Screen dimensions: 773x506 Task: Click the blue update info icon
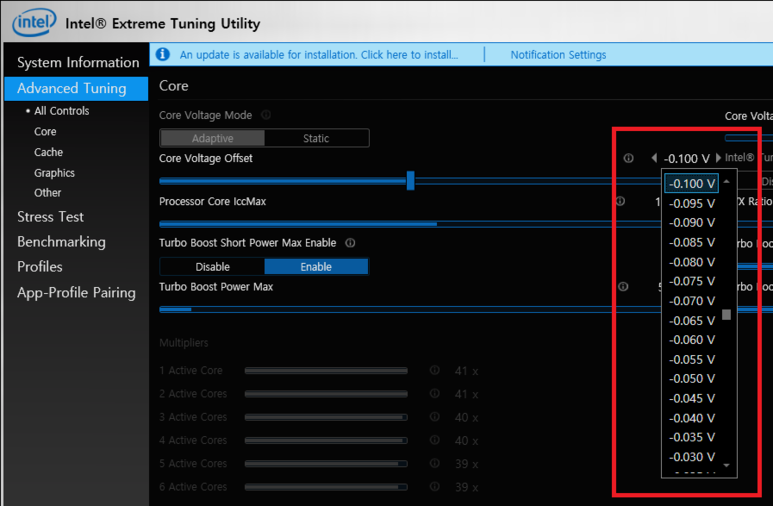point(163,54)
